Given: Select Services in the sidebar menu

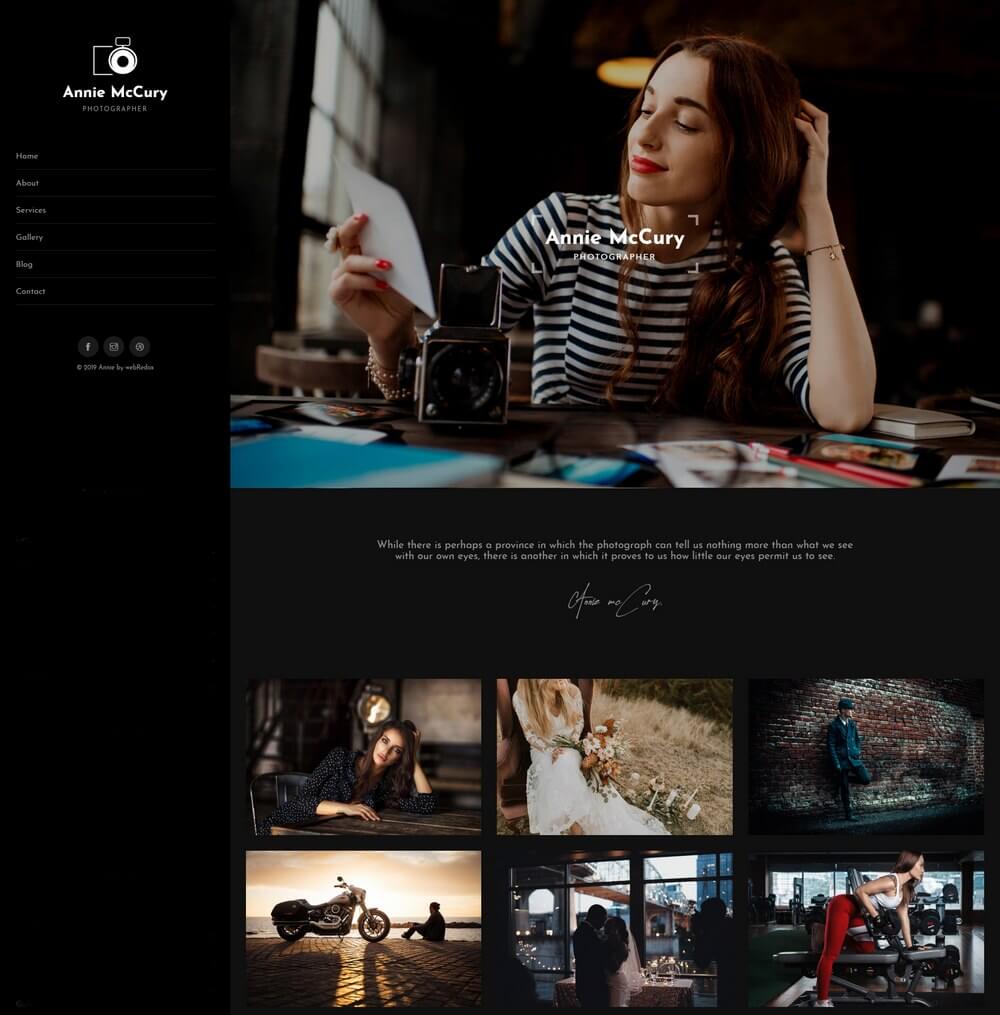Looking at the screenshot, I should 31,210.
